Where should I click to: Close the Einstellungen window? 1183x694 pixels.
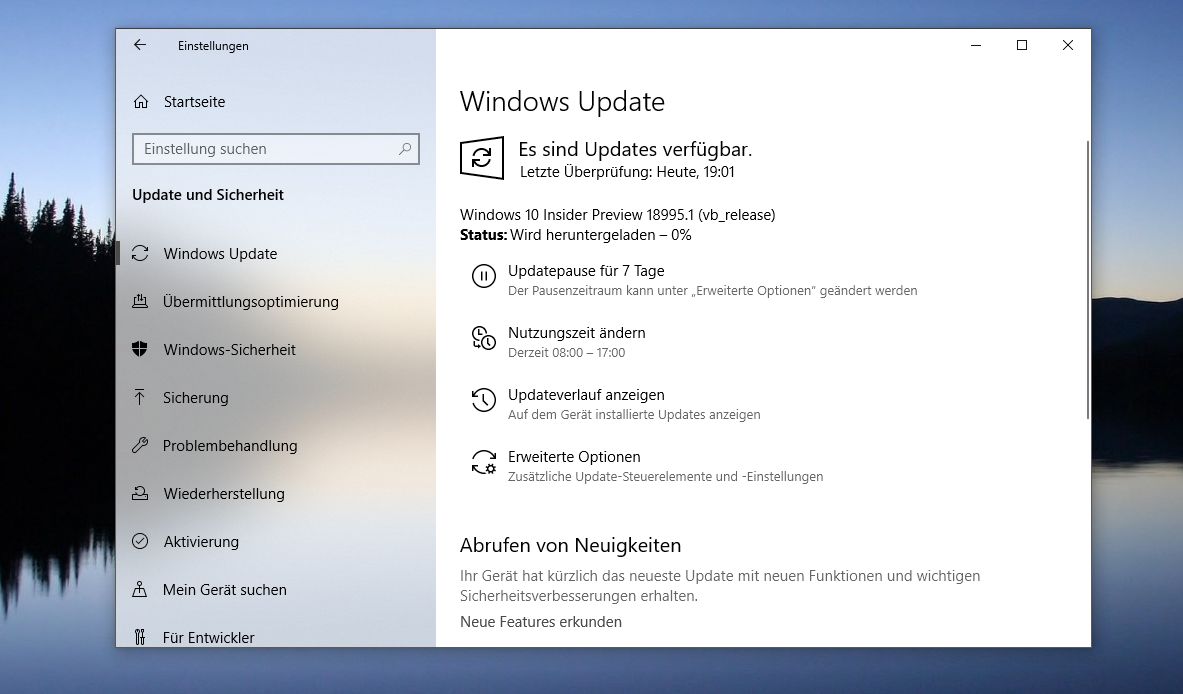pos(1068,45)
